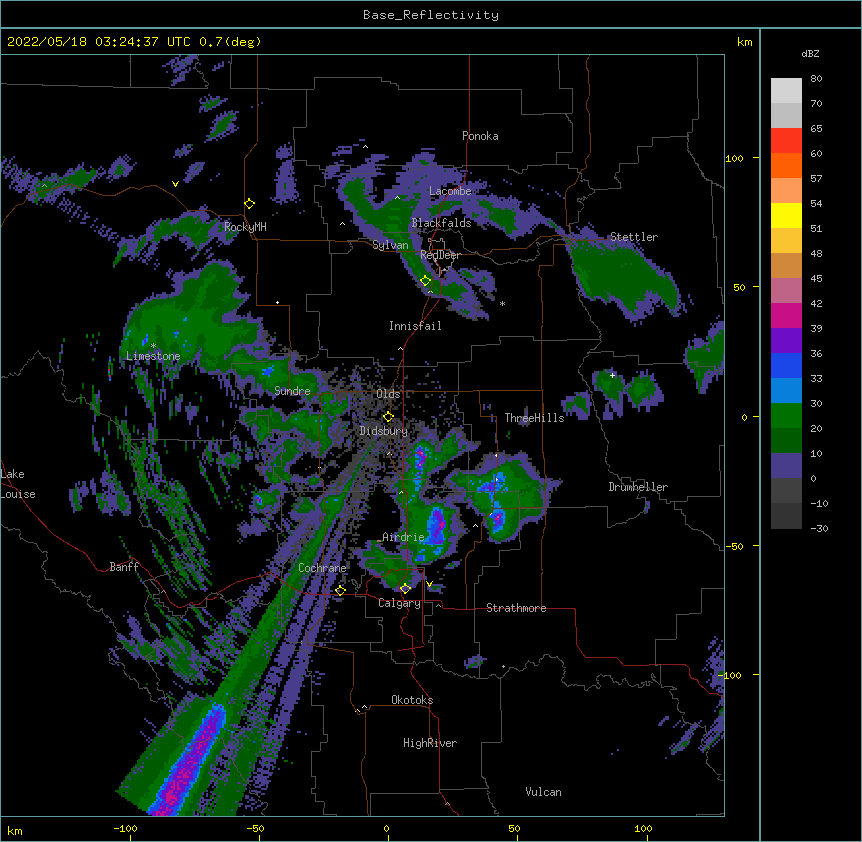Click the dBZ legend heading
862x842 pixels.
point(810,53)
